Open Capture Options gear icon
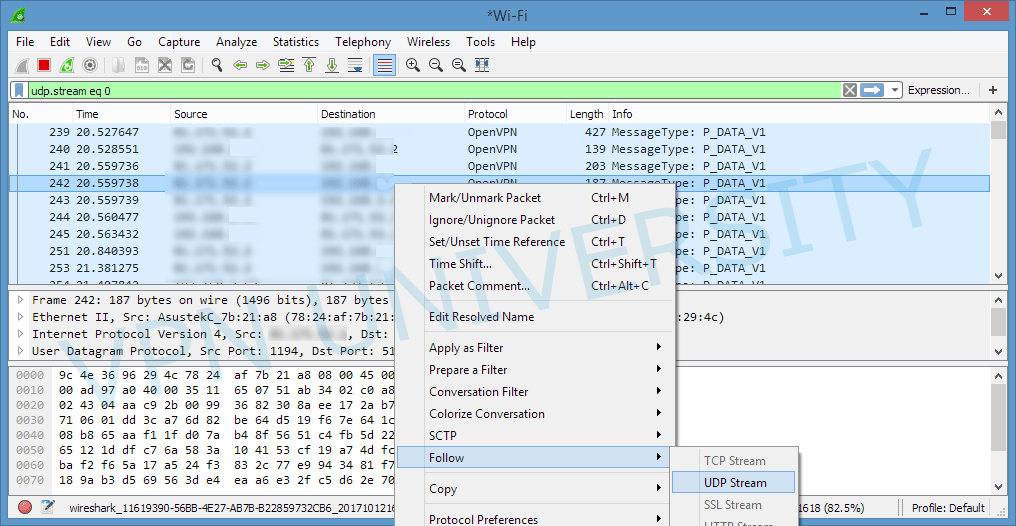Screen dimensions: 1016x526 coord(89,65)
